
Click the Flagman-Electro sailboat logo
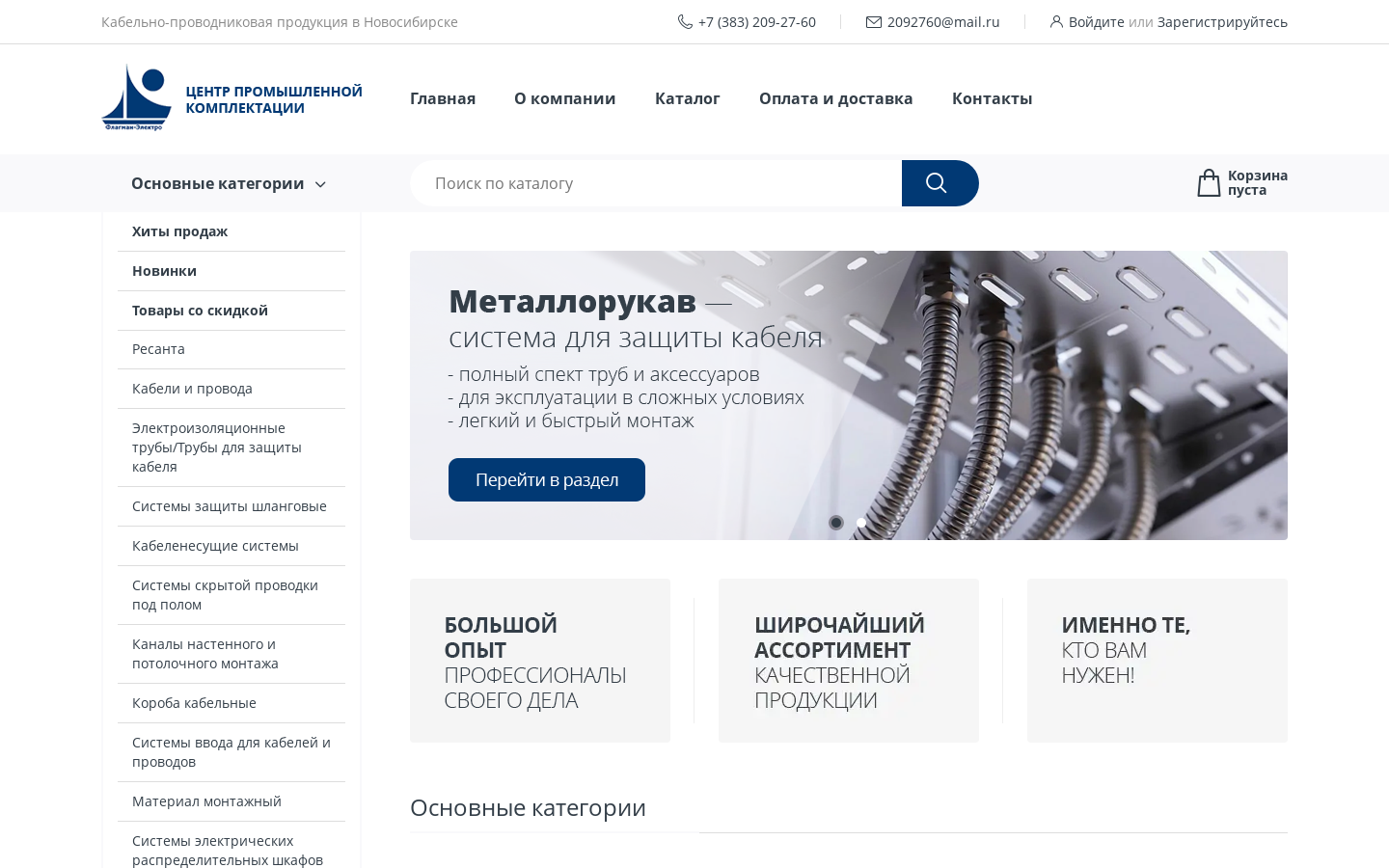tap(137, 97)
